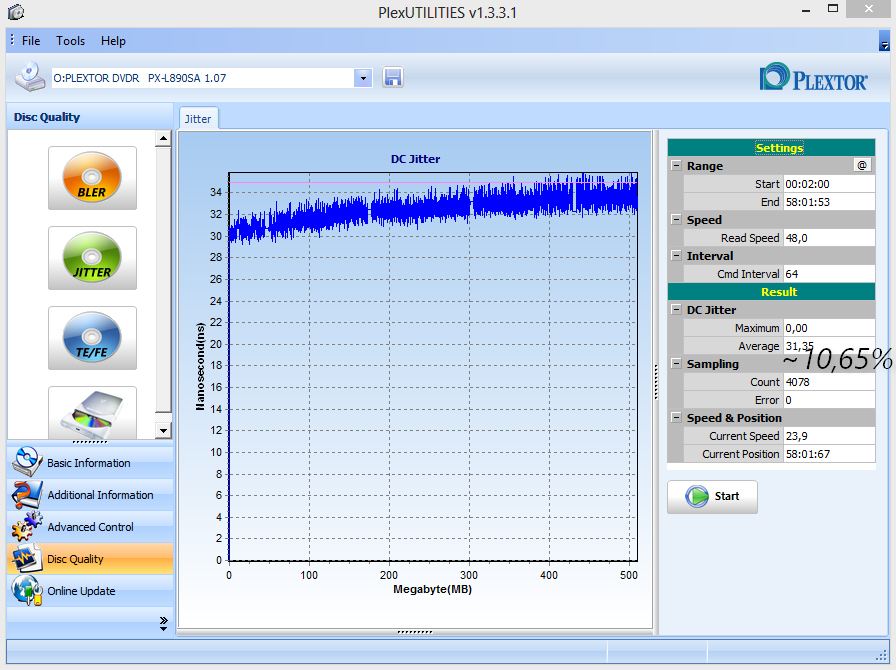896x670 pixels.
Task: Open the drive selection dropdown
Action: [x=363, y=78]
